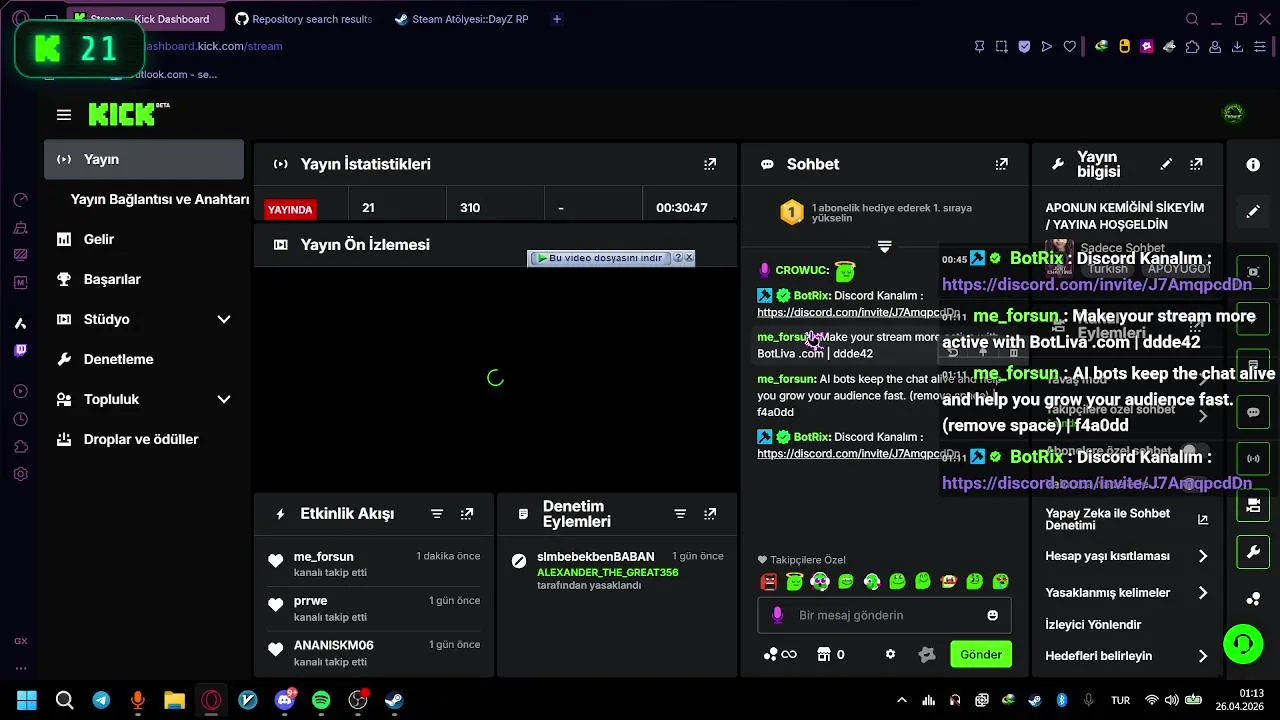The image size is (1280, 720).
Task: Open Steam from taskbar
Action: point(394,700)
